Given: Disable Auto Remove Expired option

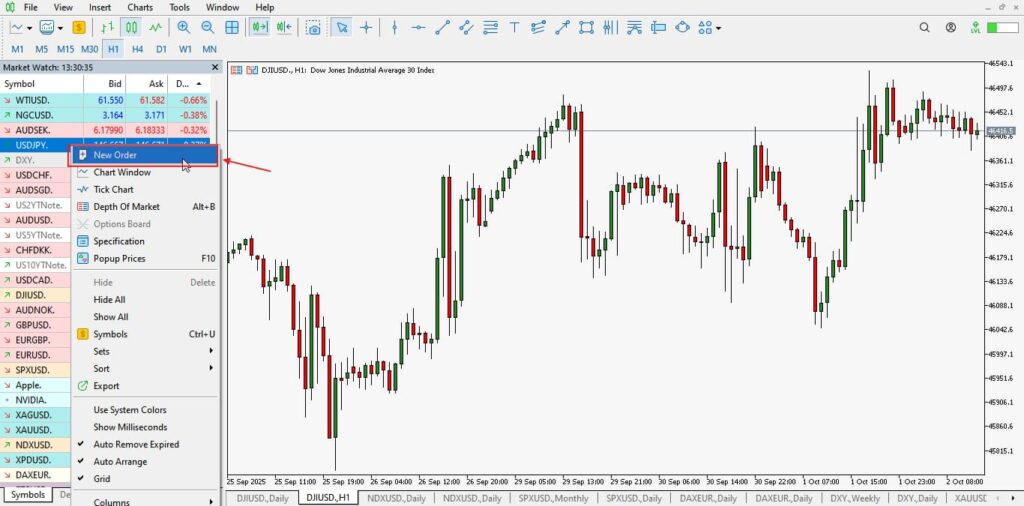Looking at the screenshot, I should (136, 444).
